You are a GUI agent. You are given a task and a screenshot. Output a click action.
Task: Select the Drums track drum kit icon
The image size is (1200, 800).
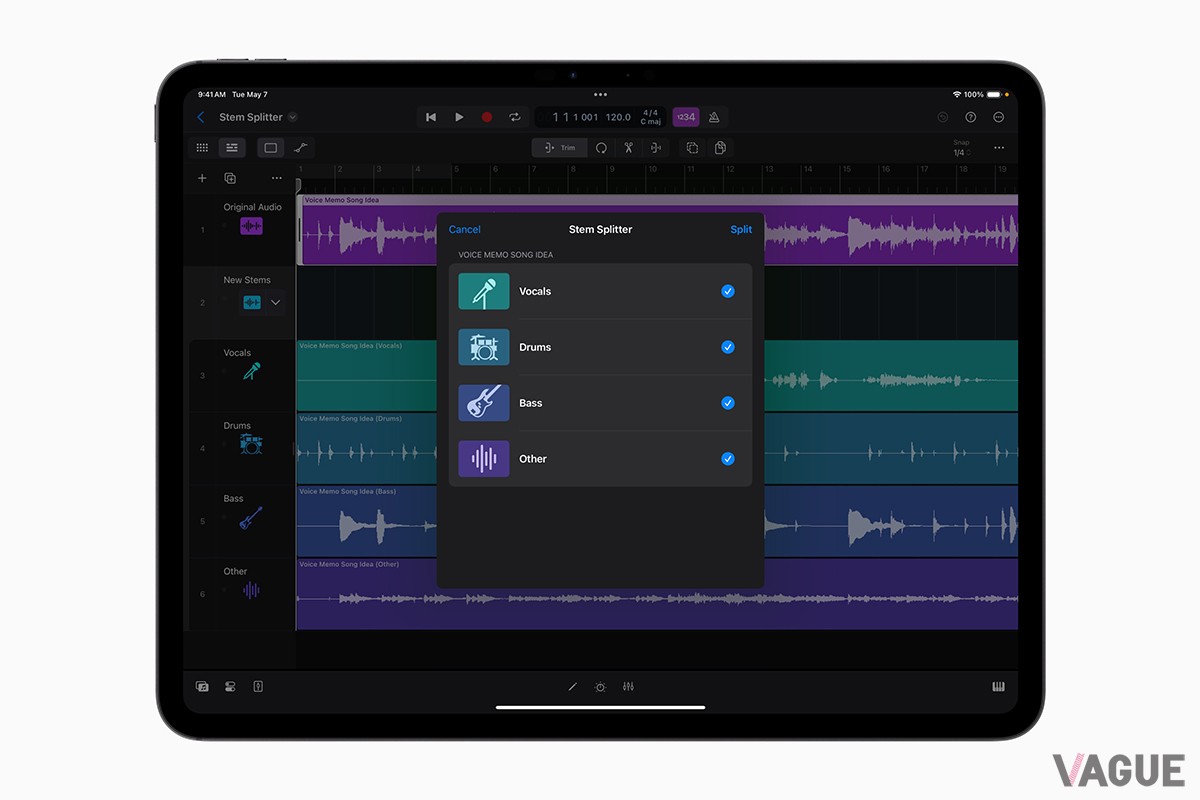pyautogui.click(x=251, y=444)
